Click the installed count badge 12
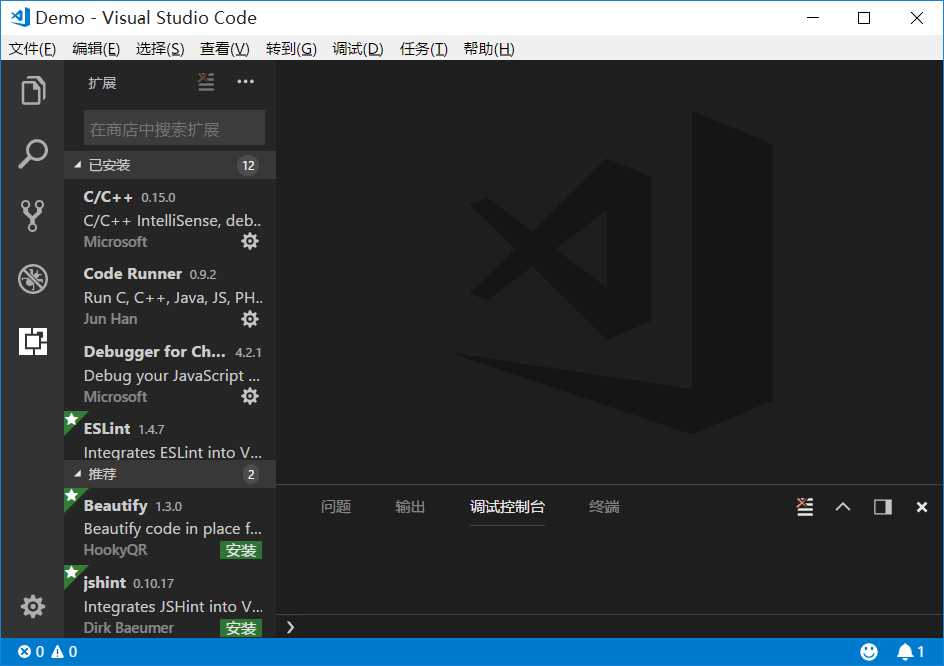The width and height of the screenshot is (944, 666). (x=248, y=166)
